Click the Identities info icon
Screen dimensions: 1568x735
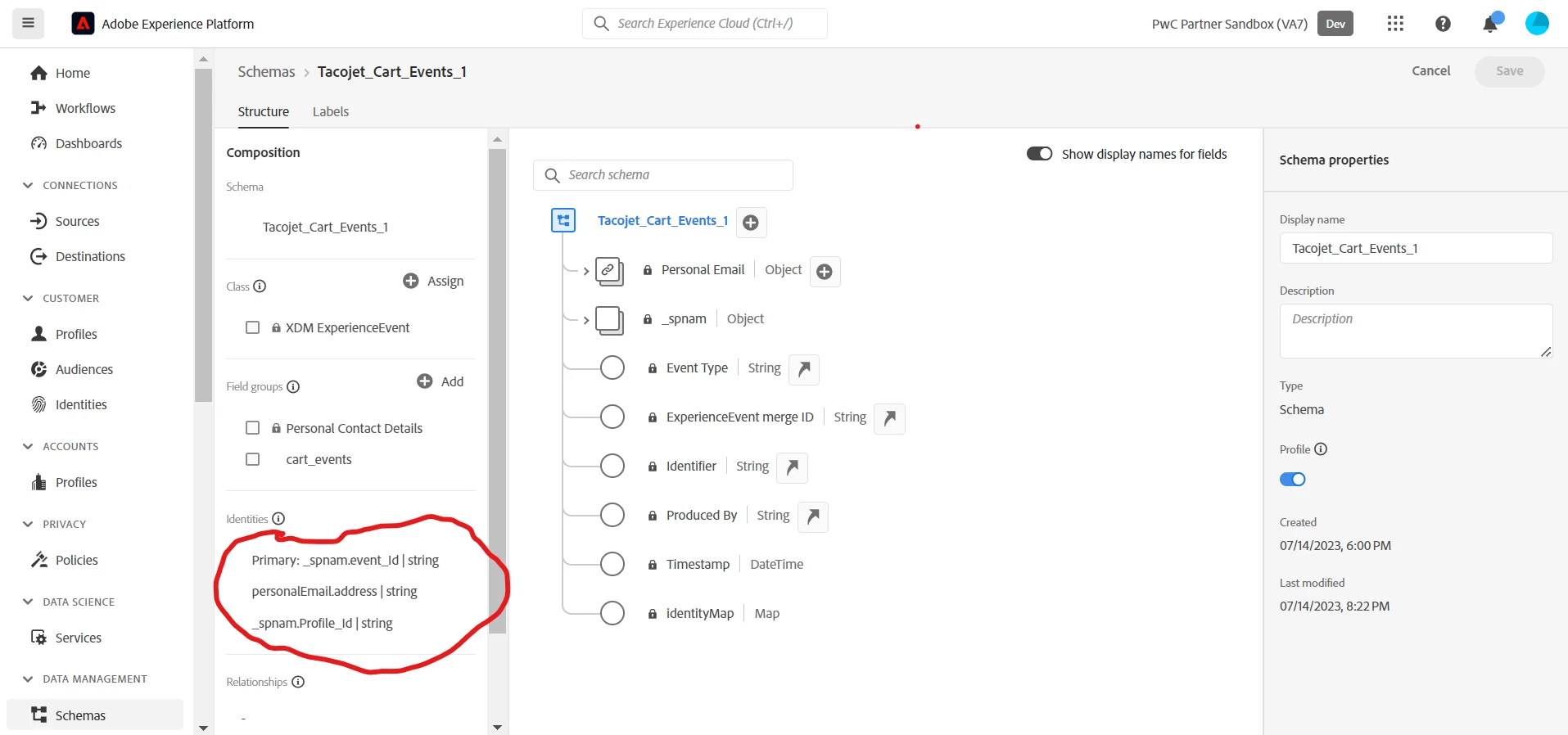(278, 519)
